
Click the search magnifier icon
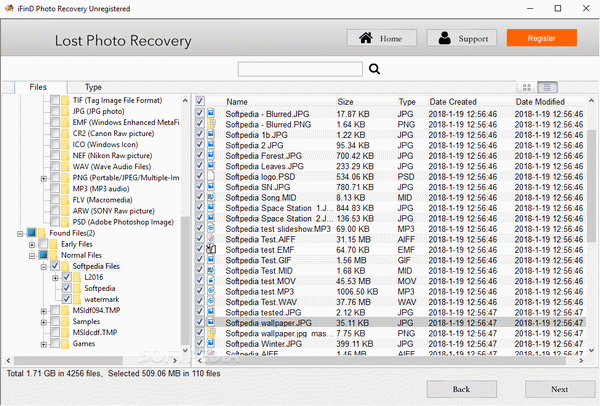pyautogui.click(x=374, y=69)
